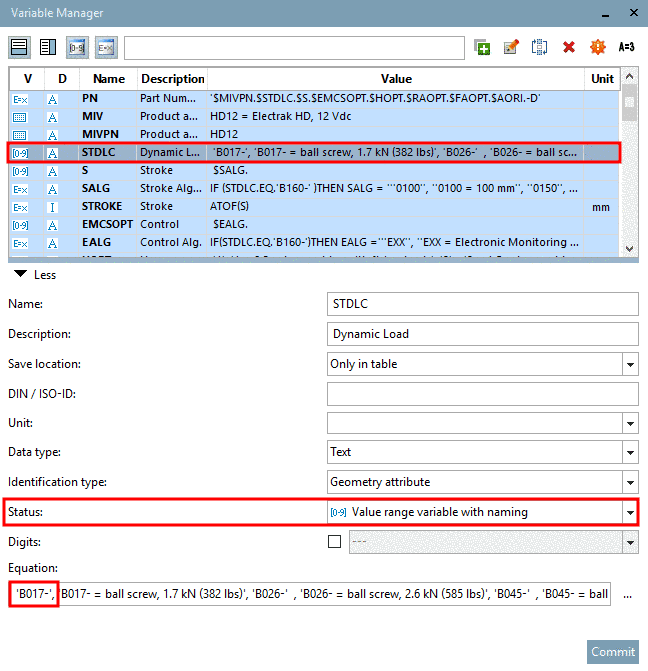
Task: Add a new variable with green plus icon
Action: click(x=482, y=47)
